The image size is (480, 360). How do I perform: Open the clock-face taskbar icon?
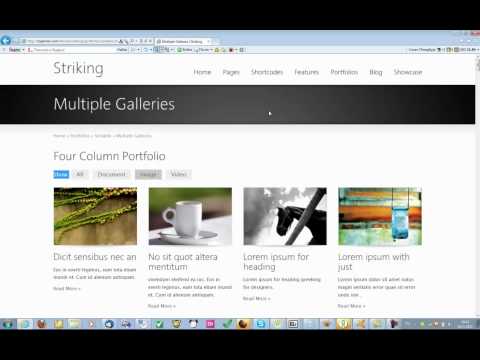point(193,324)
